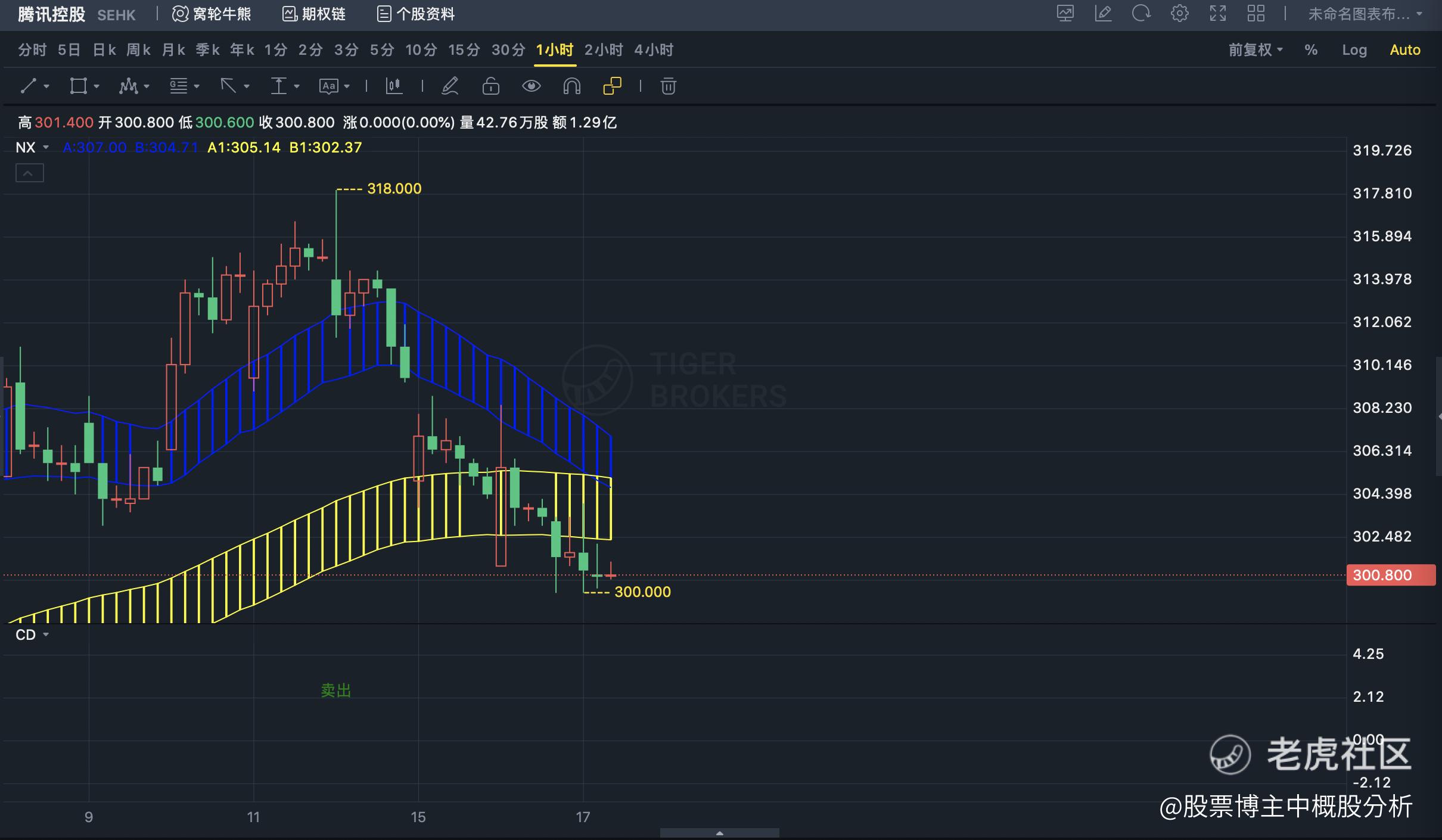Viewport: 1442px width, 840px height.
Task: Open 个股资料 stock info
Action: pos(416,14)
